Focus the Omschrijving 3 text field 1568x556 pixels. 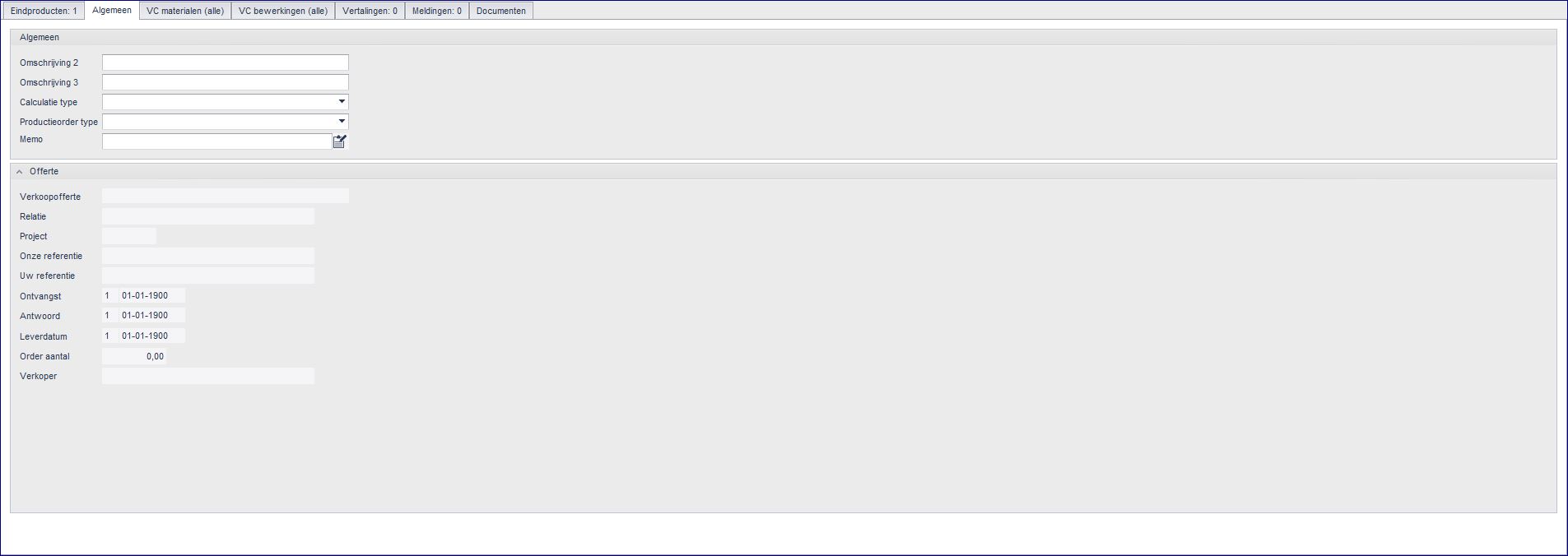pos(226,82)
